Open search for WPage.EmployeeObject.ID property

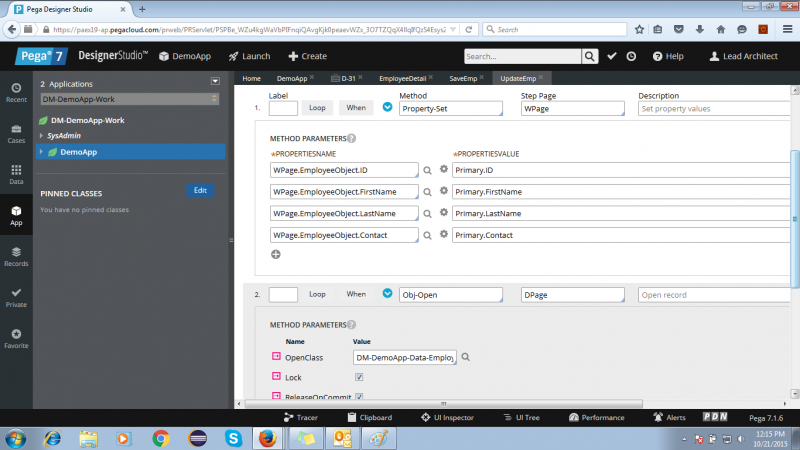point(428,170)
